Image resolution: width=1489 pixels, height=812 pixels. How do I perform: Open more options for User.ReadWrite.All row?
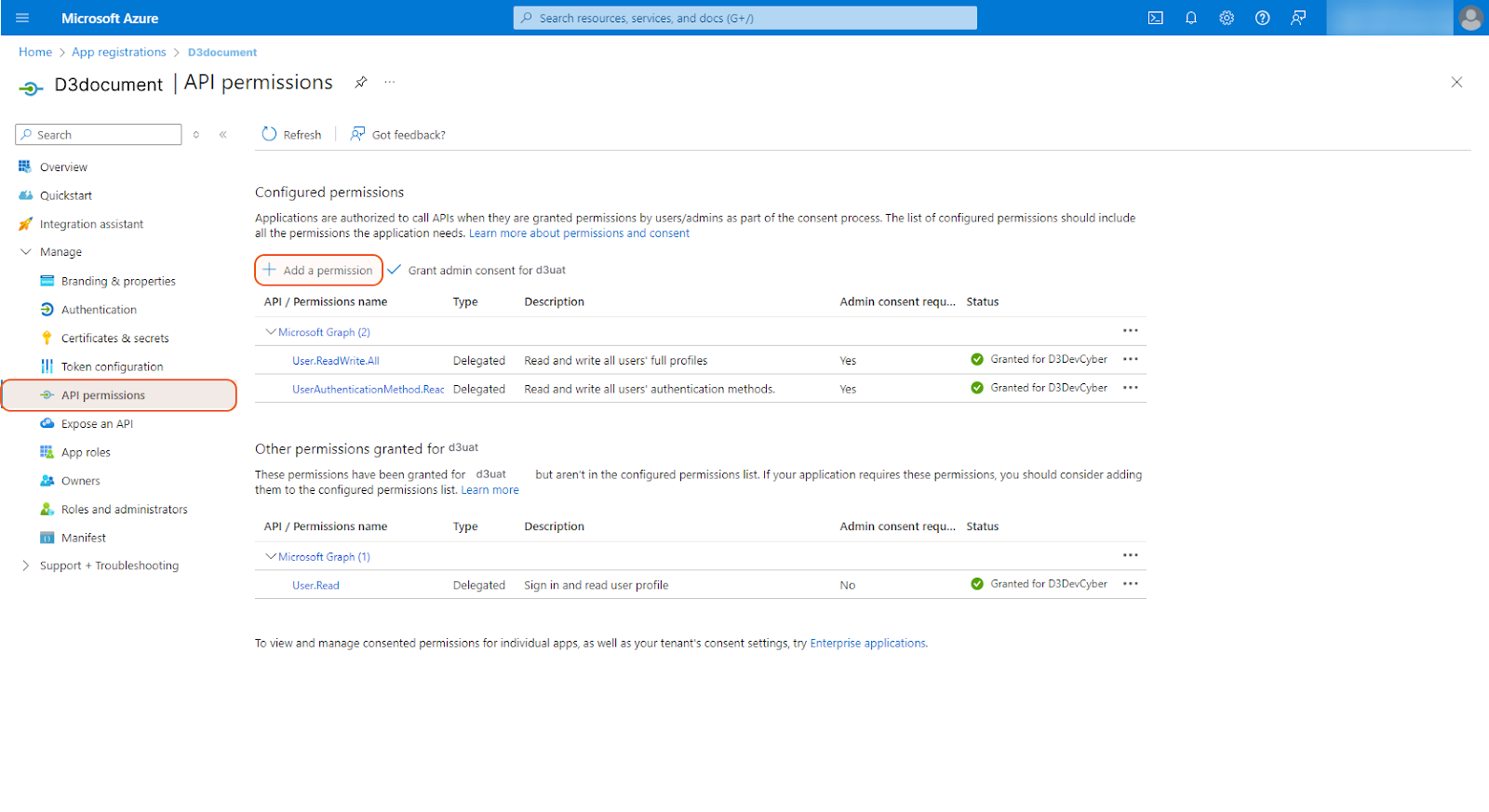pos(1130,359)
